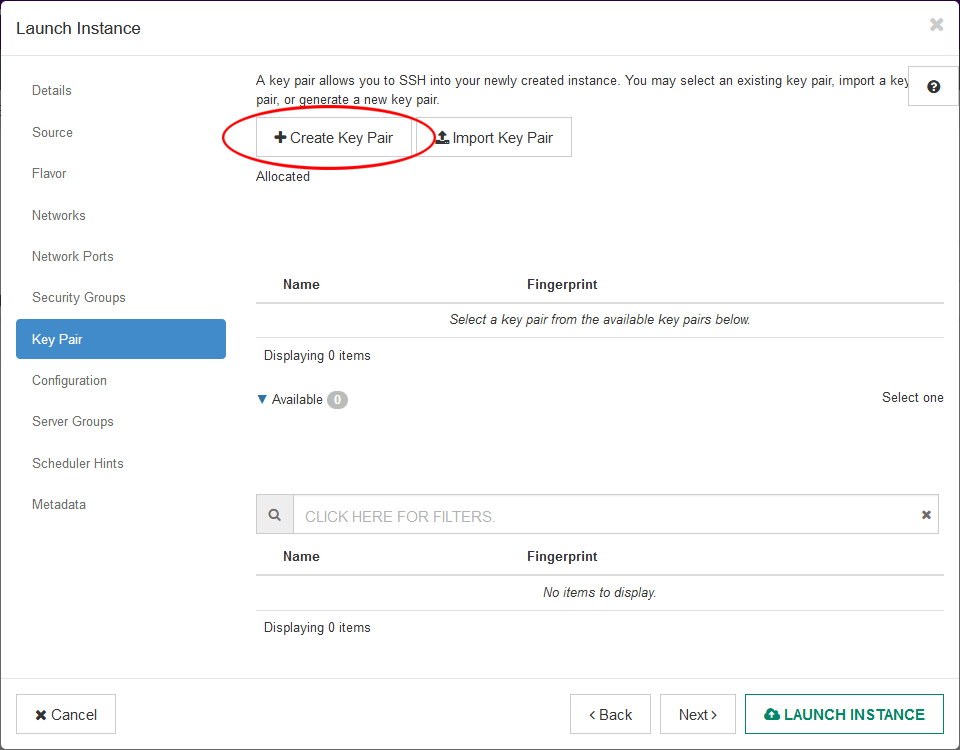
Task: Click the search magnifier icon
Action: coord(275,515)
